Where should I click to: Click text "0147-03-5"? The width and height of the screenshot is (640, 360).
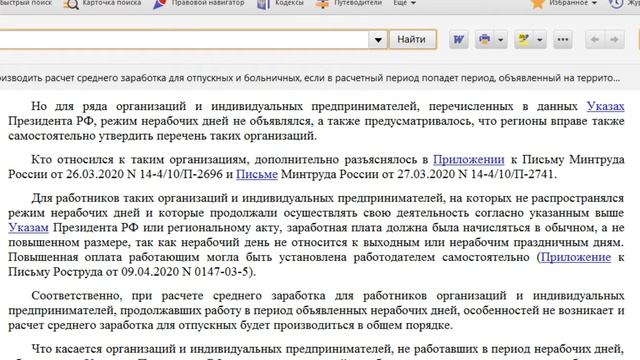point(221,272)
